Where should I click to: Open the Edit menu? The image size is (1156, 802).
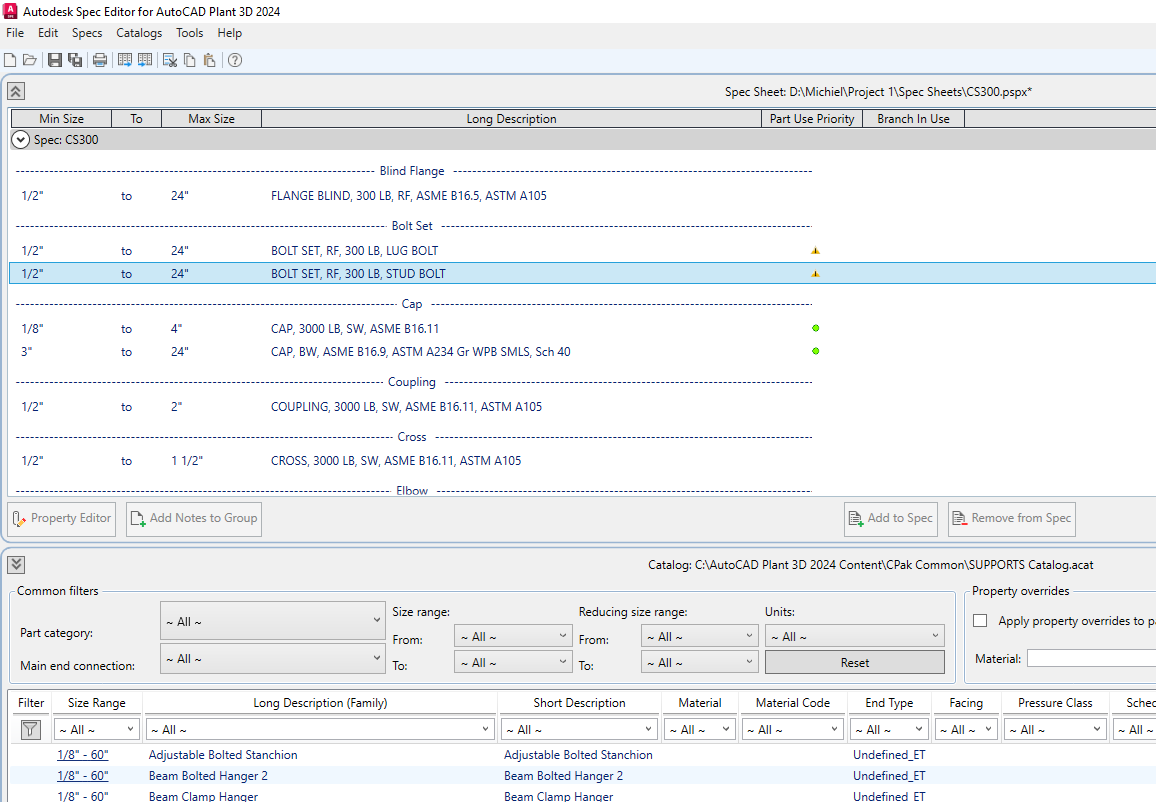point(48,33)
